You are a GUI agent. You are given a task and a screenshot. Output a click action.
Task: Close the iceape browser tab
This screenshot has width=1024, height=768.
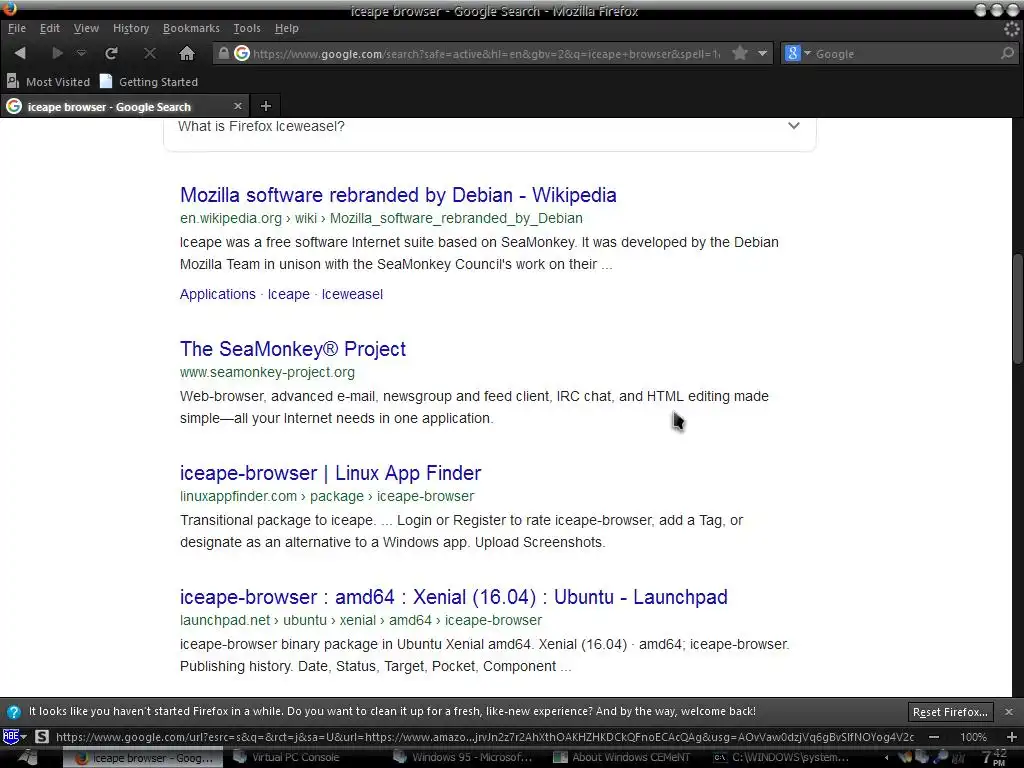point(238,106)
